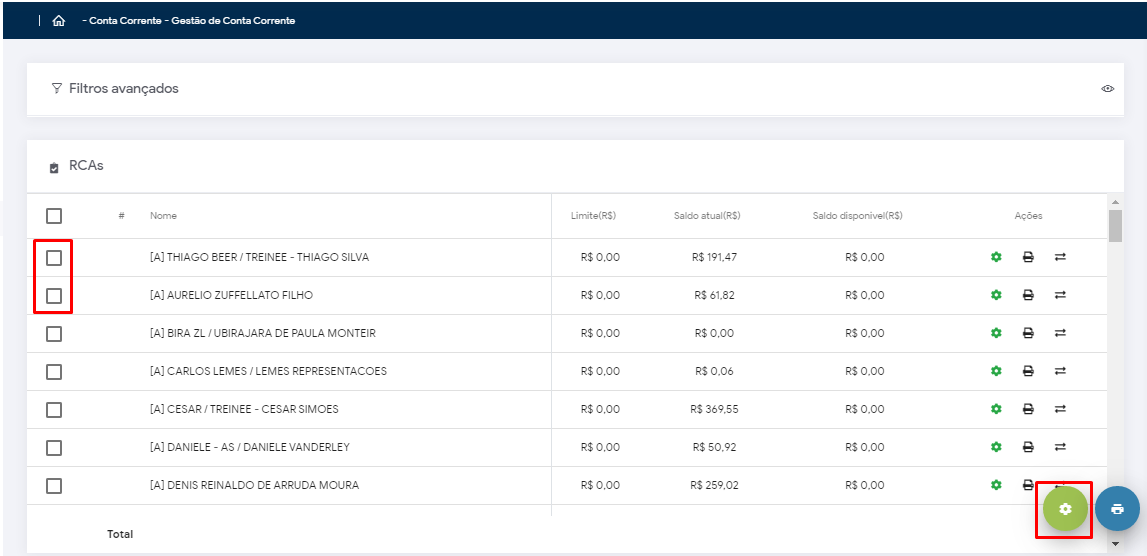Toggle the eye icon in filters panel

1108,89
